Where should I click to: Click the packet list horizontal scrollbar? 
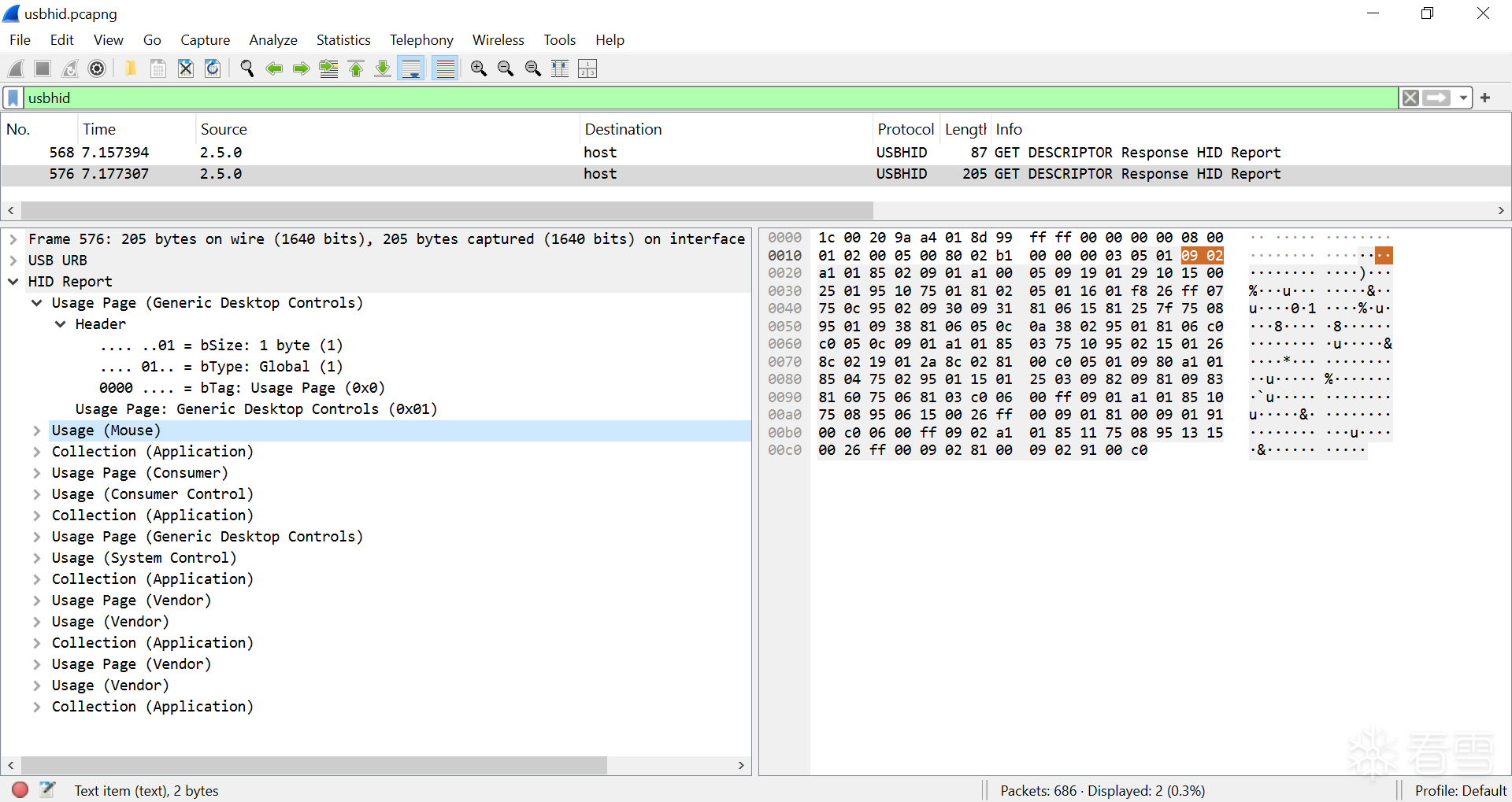tap(447, 211)
